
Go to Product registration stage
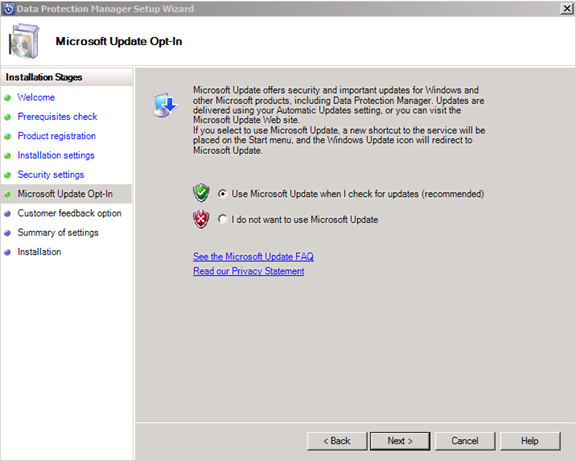tap(57, 136)
